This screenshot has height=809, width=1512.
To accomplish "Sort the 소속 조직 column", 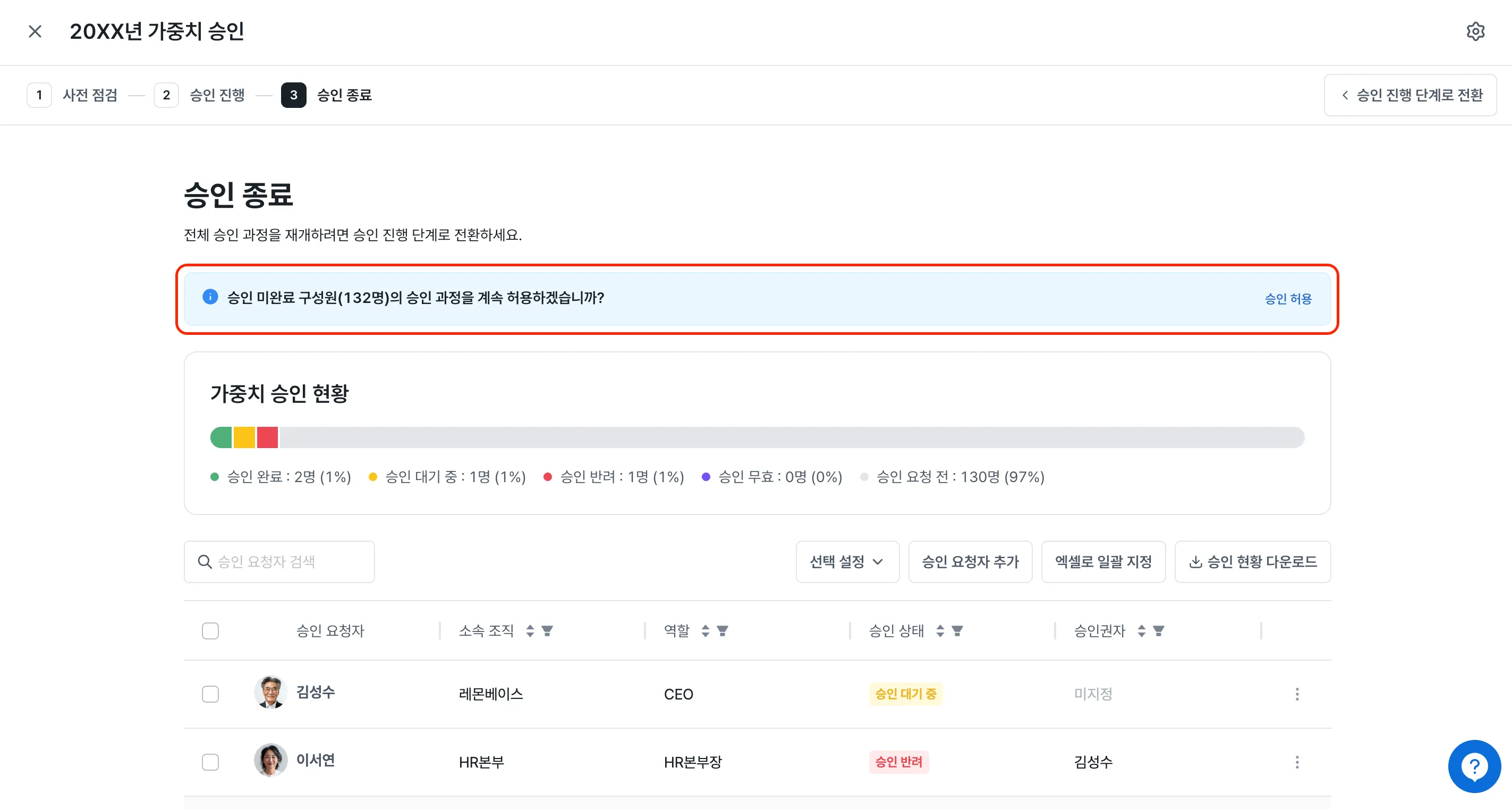I will coord(530,630).
